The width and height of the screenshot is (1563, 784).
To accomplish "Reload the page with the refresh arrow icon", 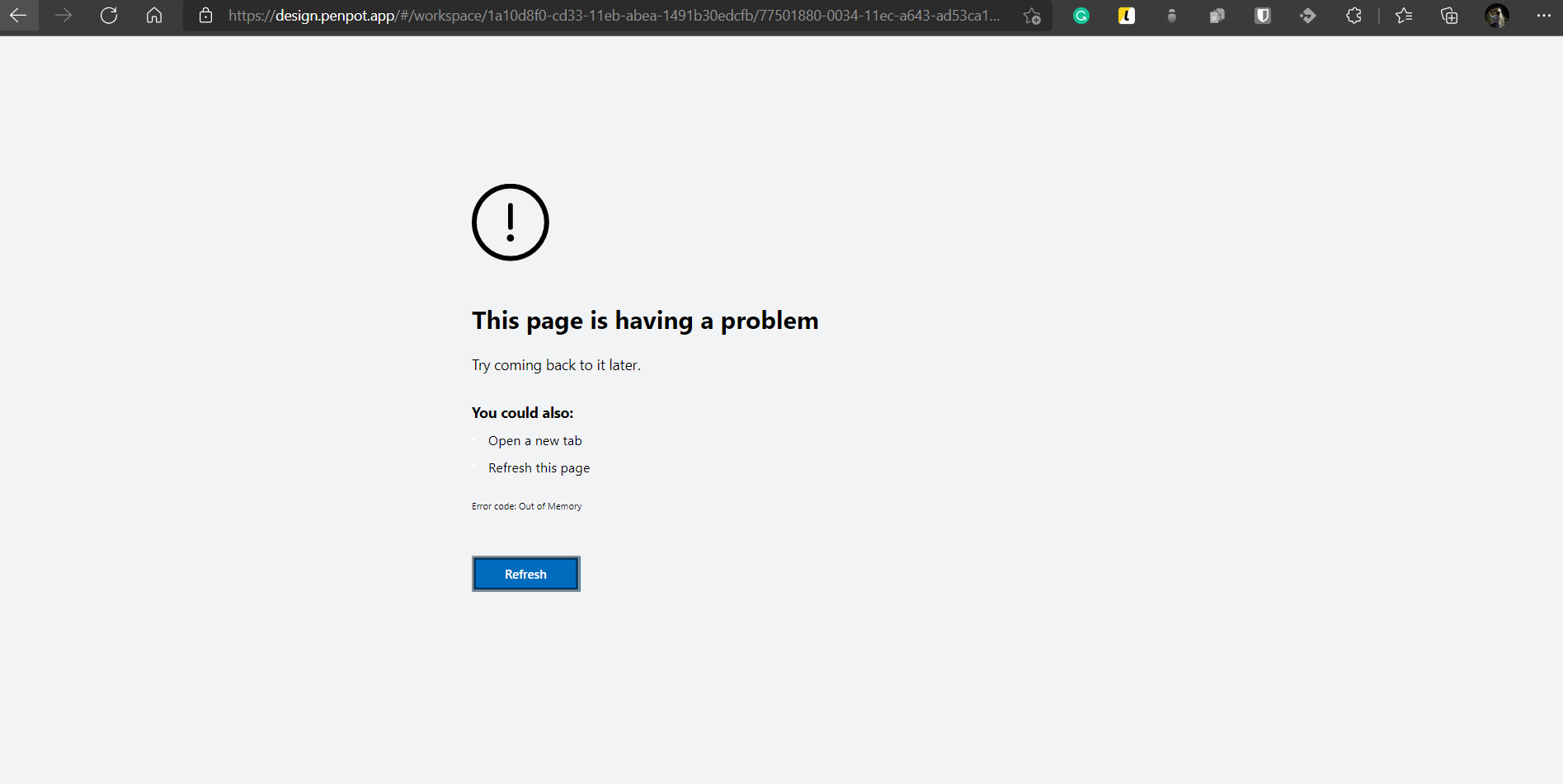I will click(108, 15).
